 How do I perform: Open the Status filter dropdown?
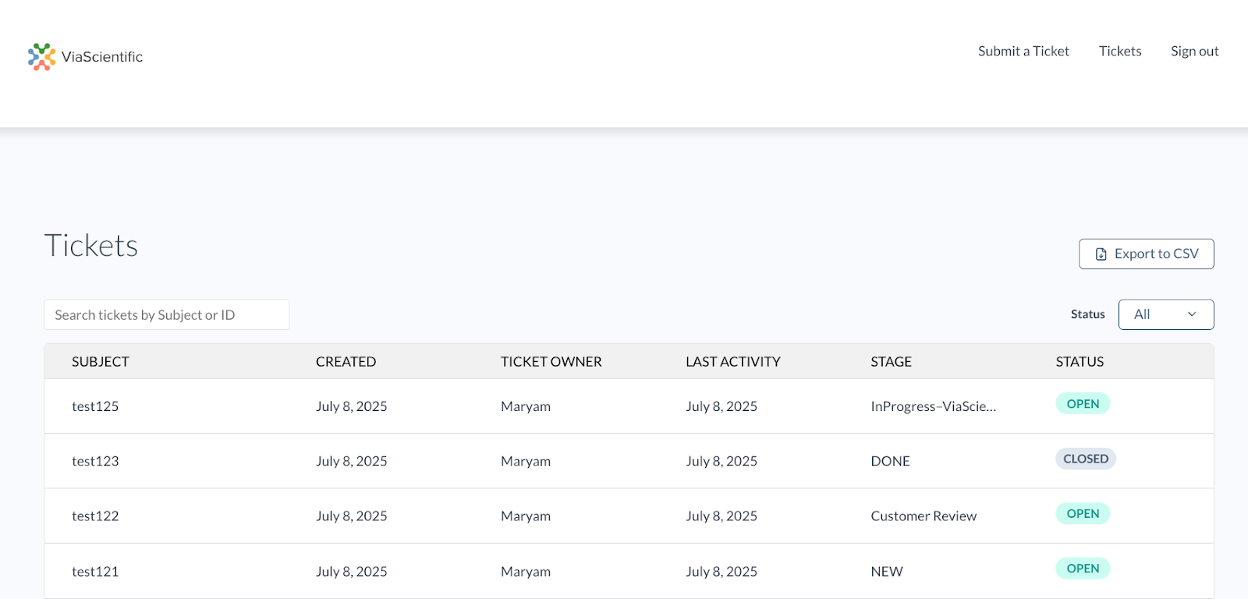click(1166, 314)
